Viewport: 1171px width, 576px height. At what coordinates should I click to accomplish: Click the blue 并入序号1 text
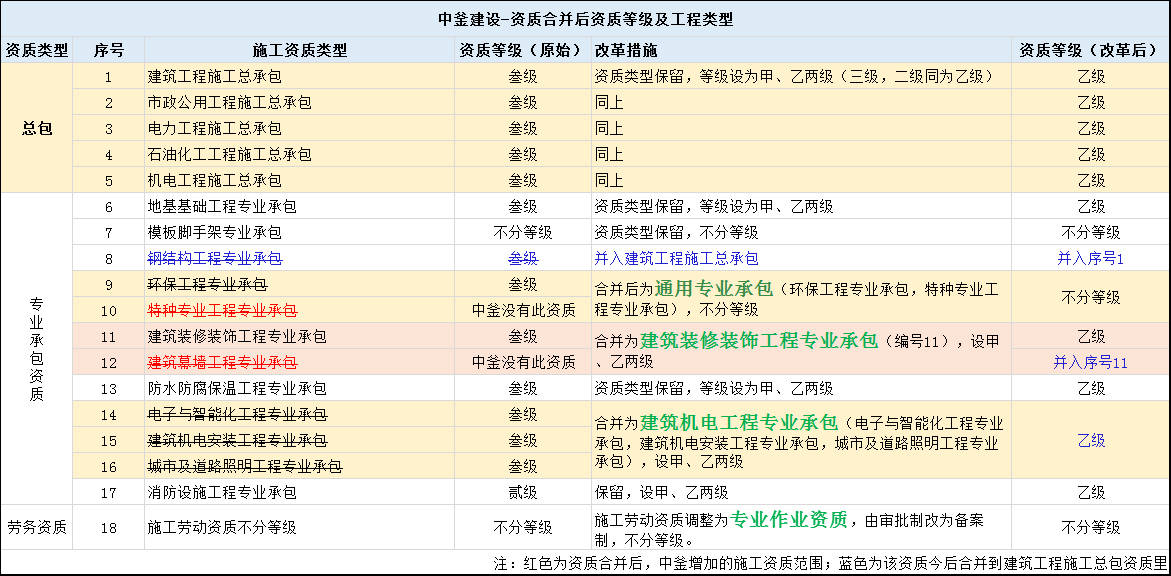pos(1090,259)
